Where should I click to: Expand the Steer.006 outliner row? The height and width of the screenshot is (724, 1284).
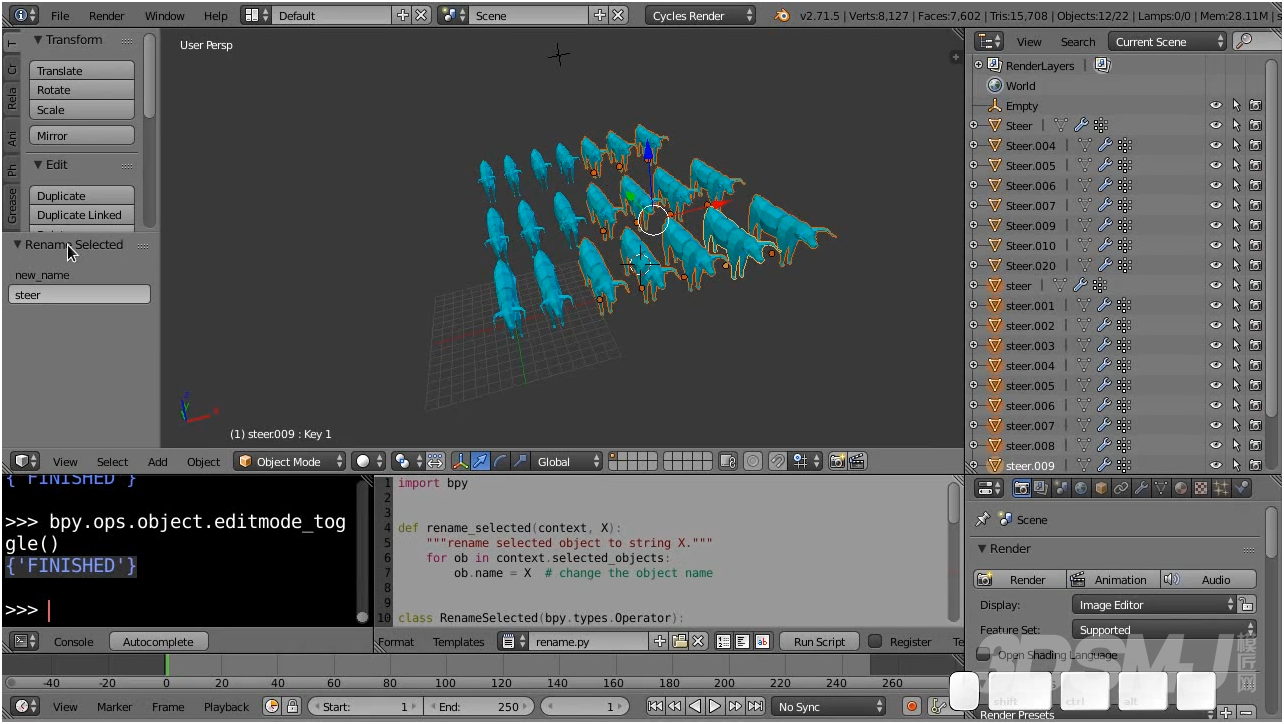974,185
